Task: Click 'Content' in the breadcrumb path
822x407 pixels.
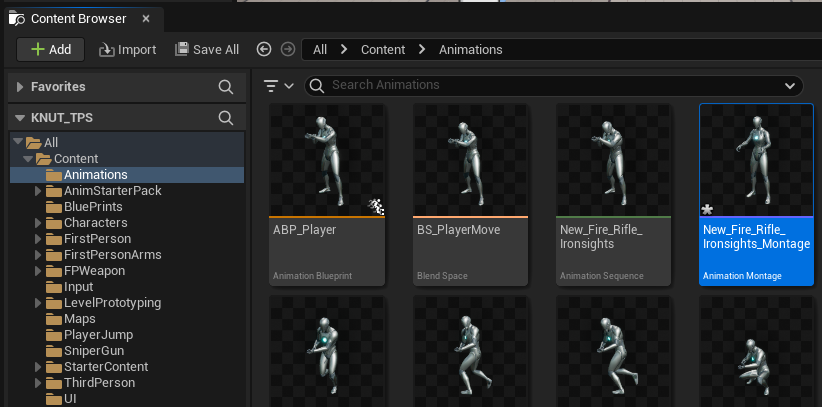Action: [383, 50]
